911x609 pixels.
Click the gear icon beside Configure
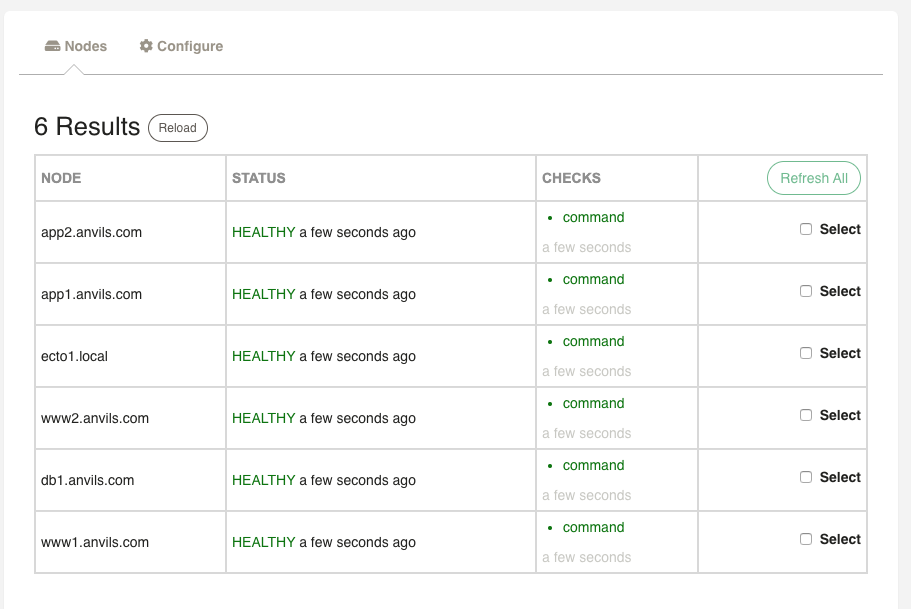tap(146, 46)
